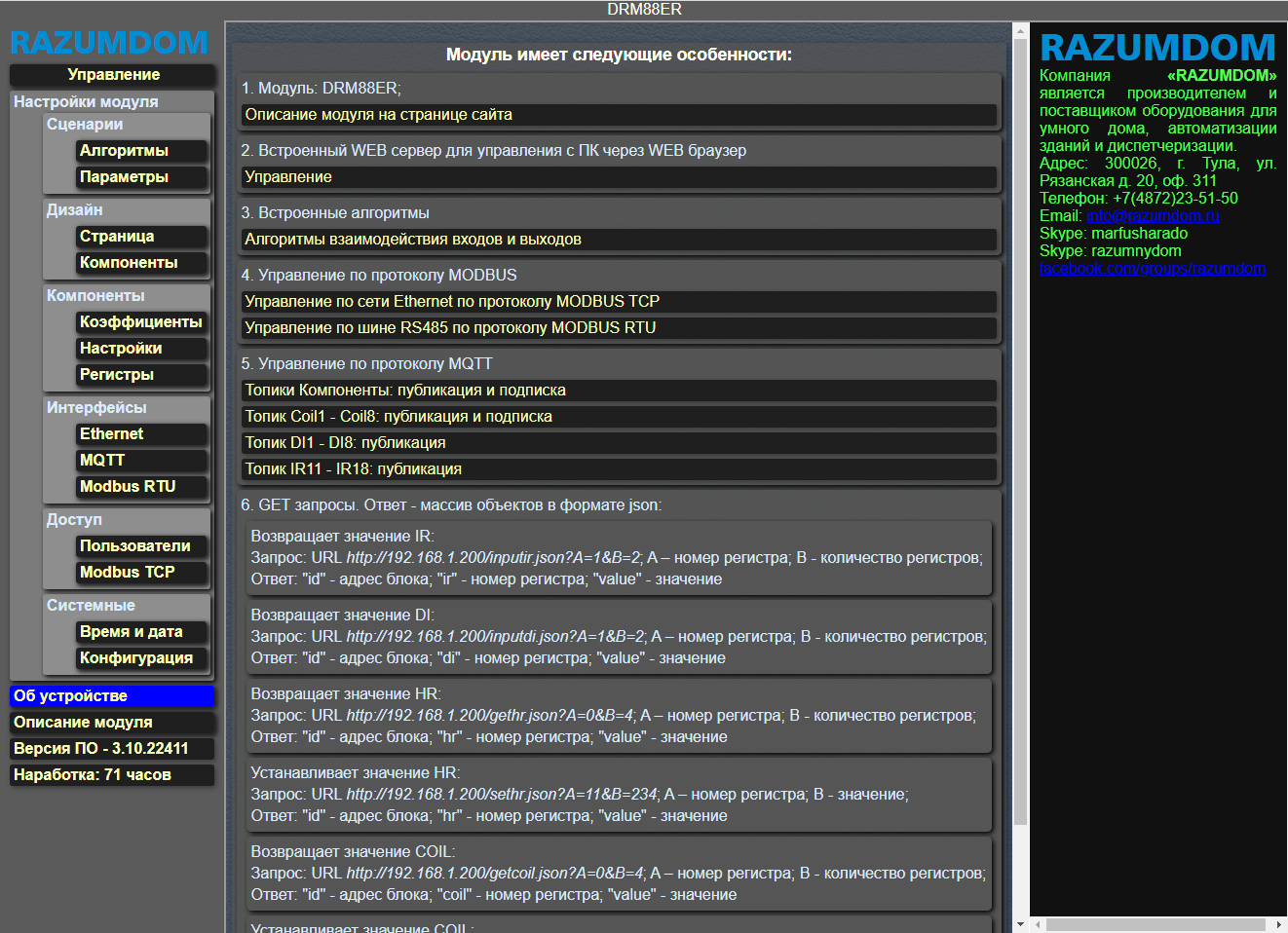Open Modbus TCP under Доступ
This screenshot has height=933, width=1288.
point(142,573)
